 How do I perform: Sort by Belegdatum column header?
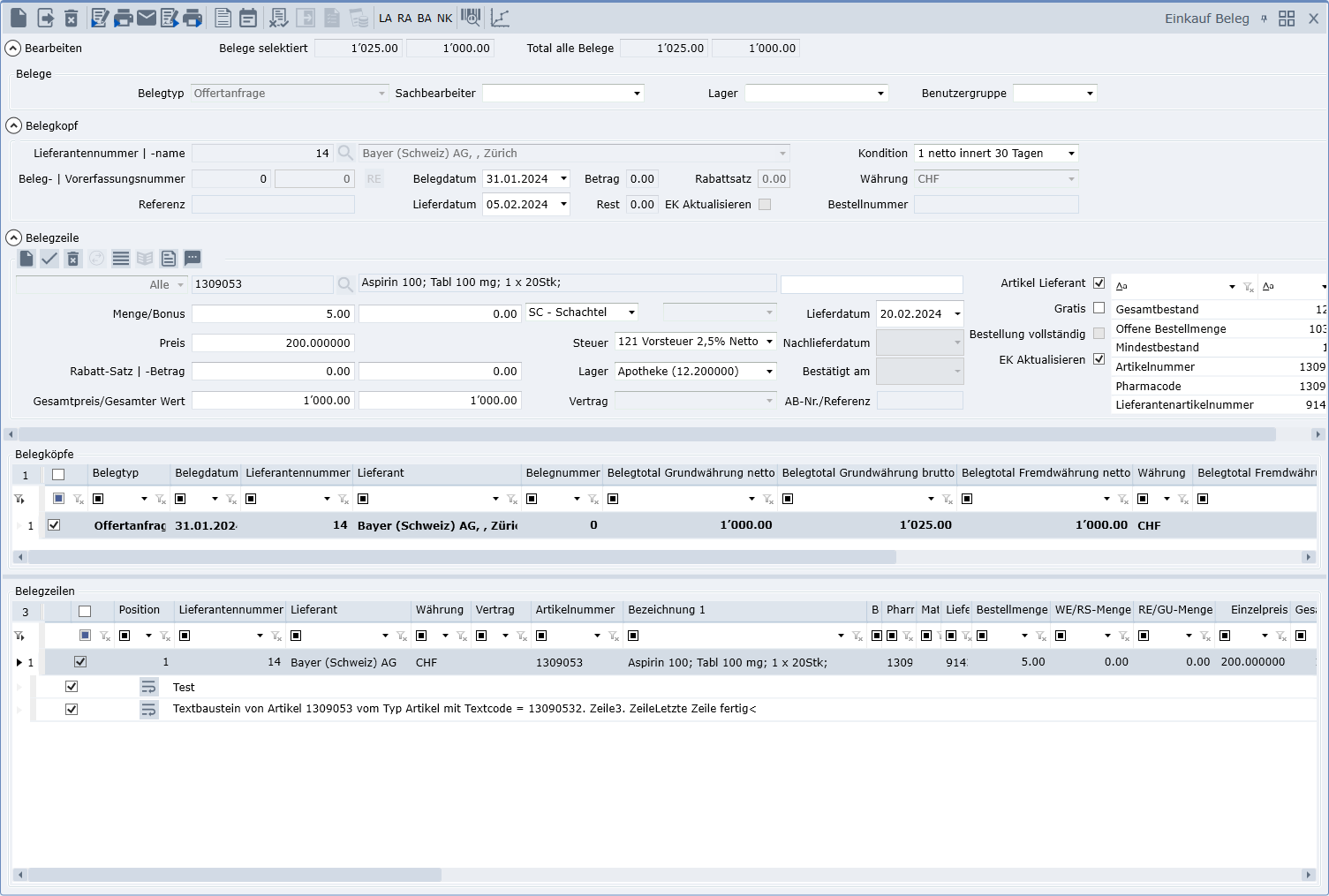[206, 473]
